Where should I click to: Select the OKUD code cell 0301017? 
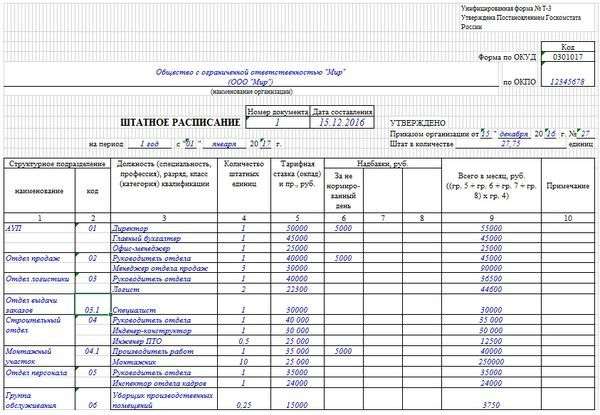pos(568,57)
